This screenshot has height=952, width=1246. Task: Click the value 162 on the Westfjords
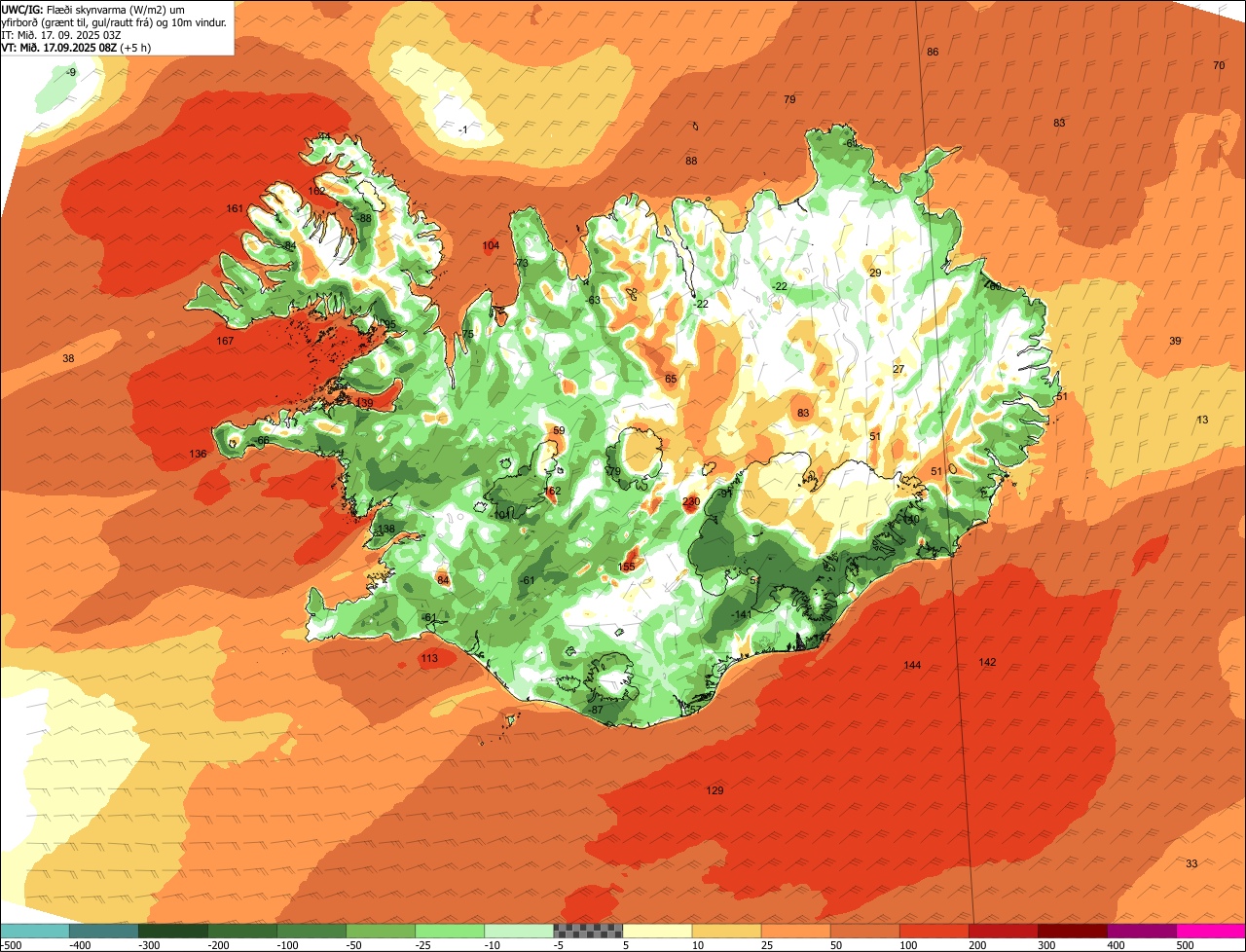pyautogui.click(x=316, y=191)
